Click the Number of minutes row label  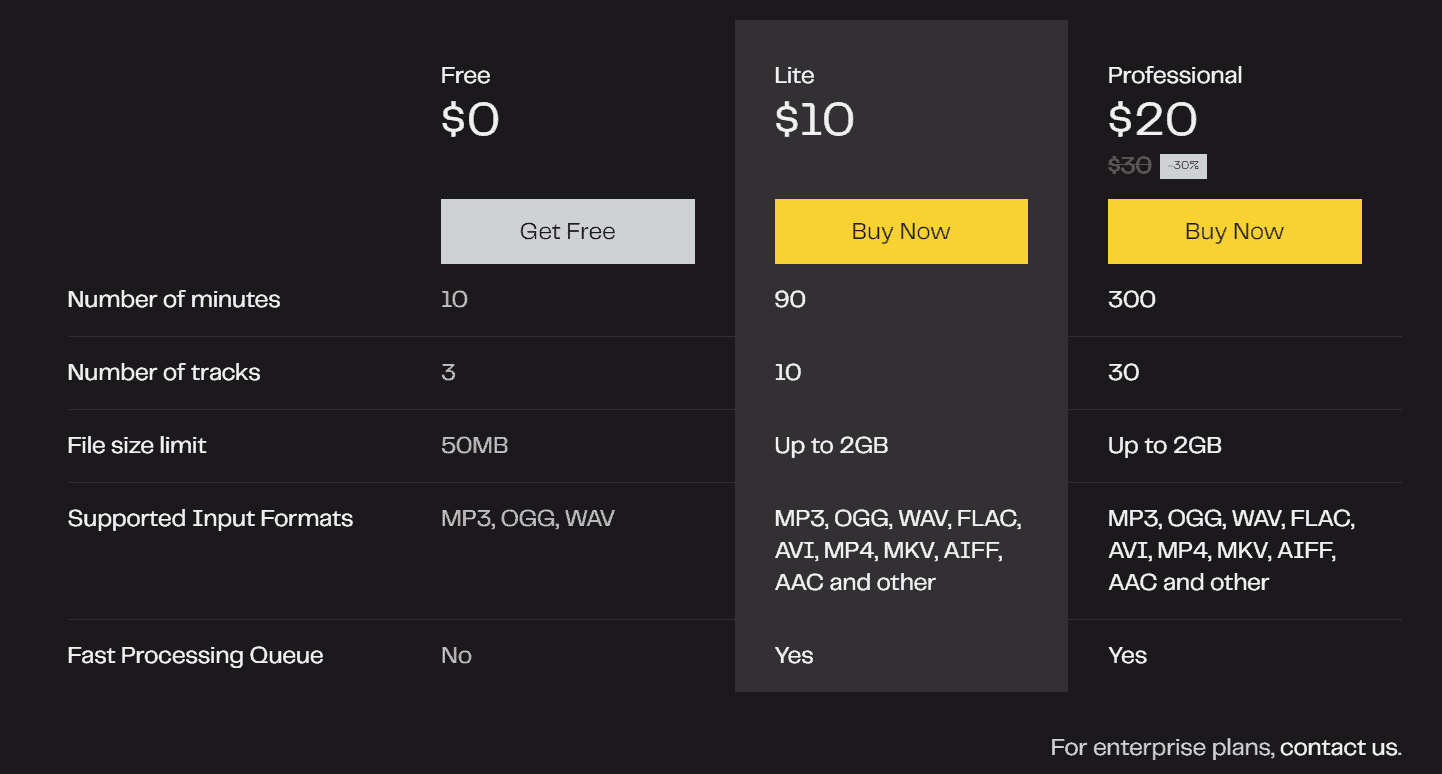click(174, 299)
